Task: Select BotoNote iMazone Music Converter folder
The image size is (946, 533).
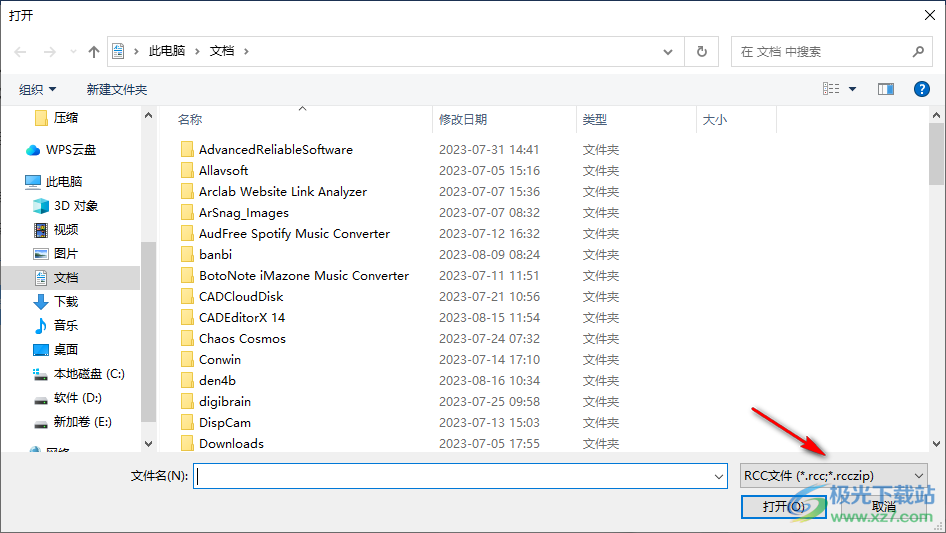Action: pyautogui.click(x=304, y=276)
